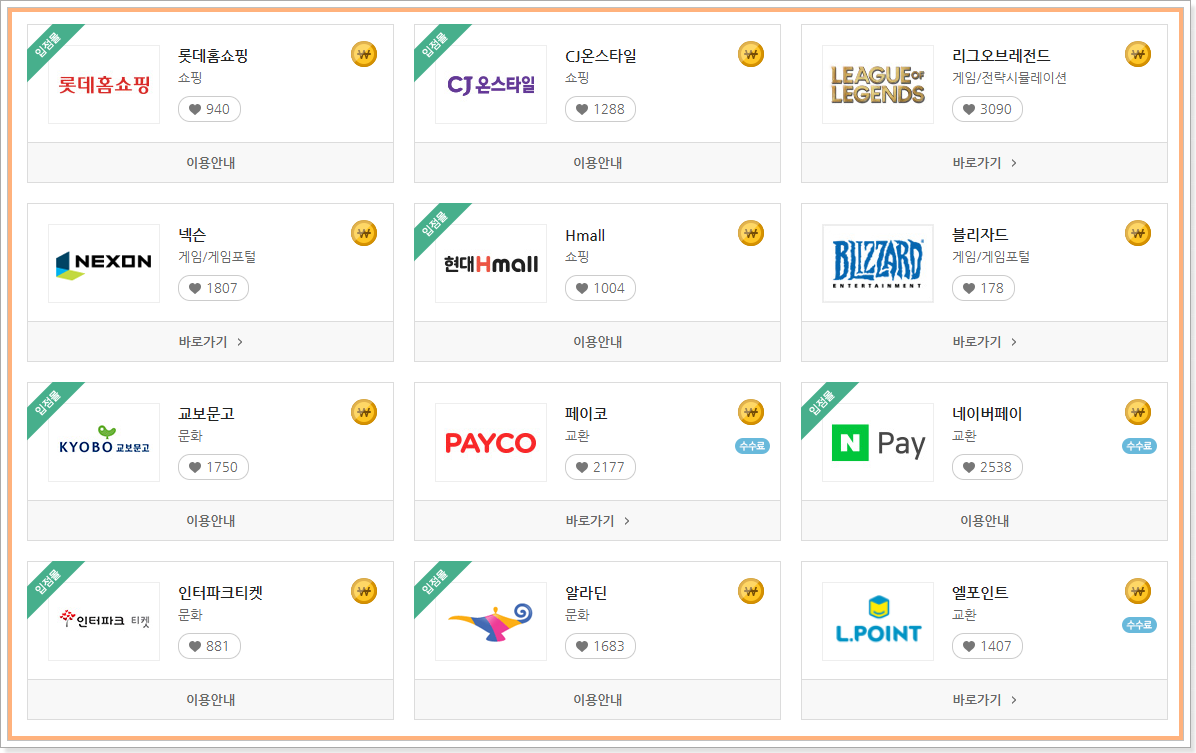1196x753 pixels.
Task: Click the 입점몰 ribbon on 알라딘 card
Action: point(434,582)
